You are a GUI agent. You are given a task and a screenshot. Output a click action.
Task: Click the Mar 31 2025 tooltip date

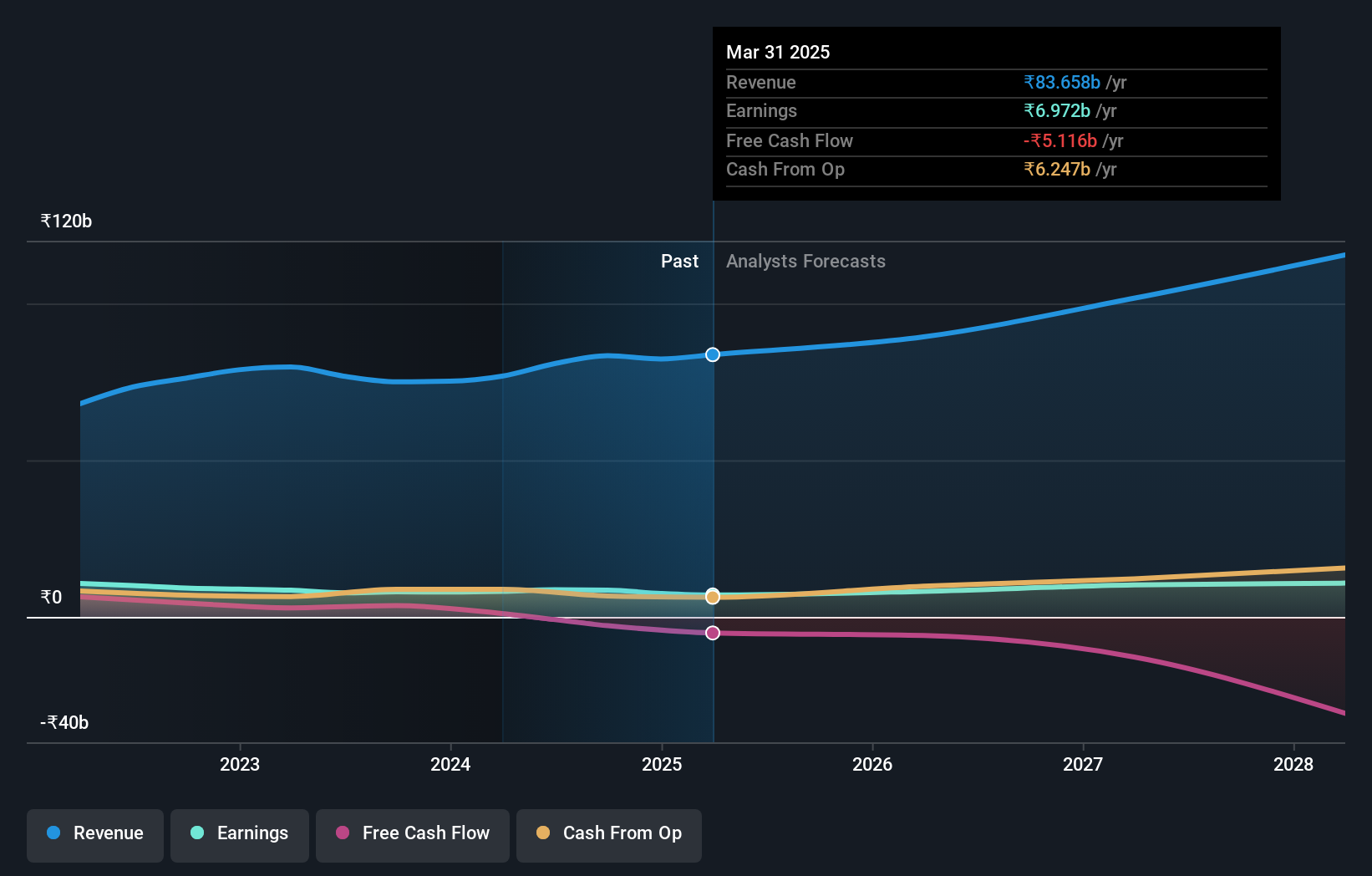[778, 52]
